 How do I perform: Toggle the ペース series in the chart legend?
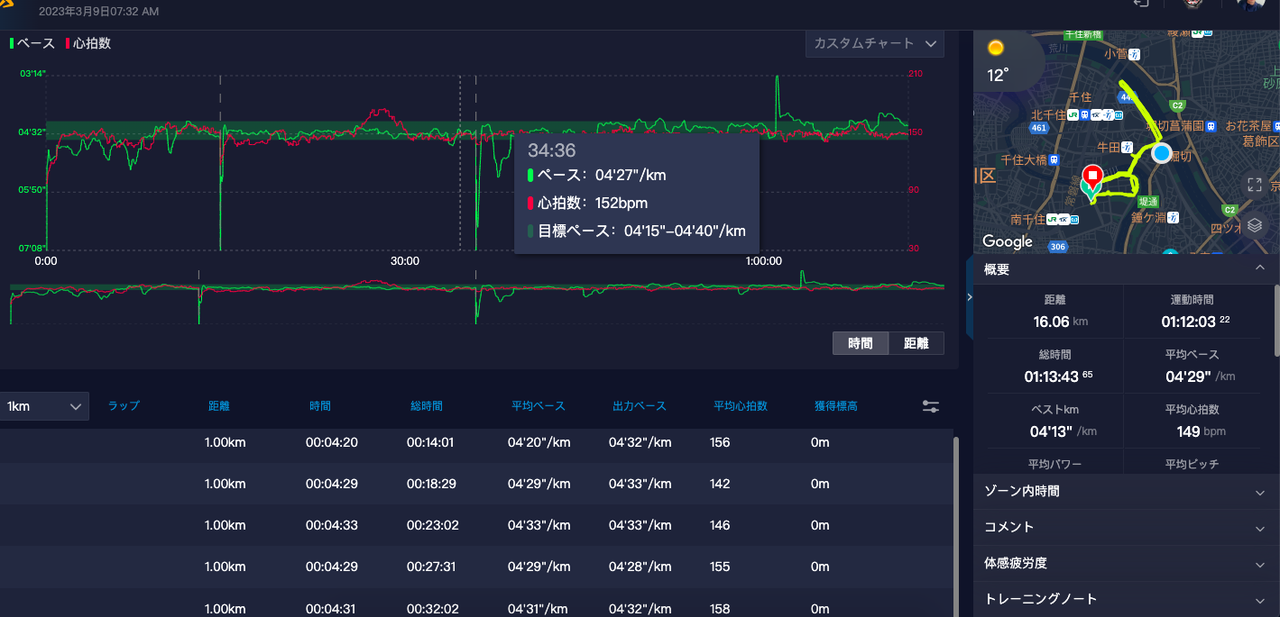(x=32, y=43)
